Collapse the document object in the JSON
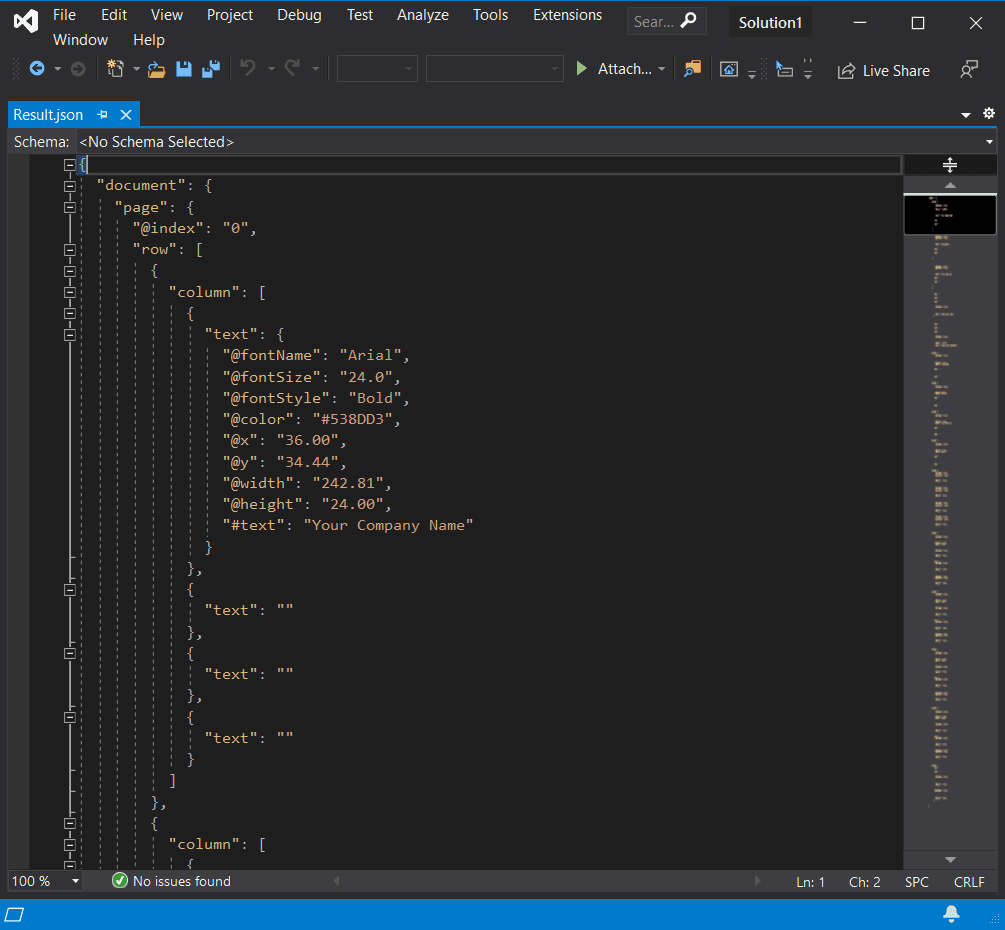The image size is (1005, 930). [70, 185]
